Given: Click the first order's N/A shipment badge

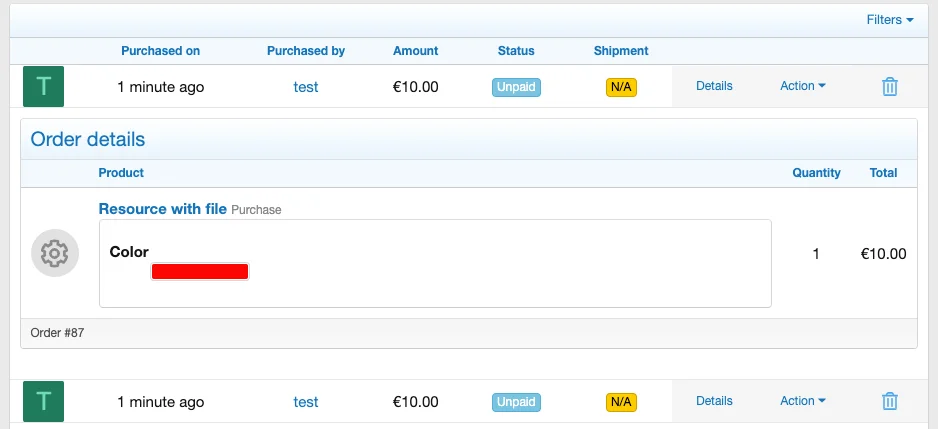Looking at the screenshot, I should coord(621,87).
